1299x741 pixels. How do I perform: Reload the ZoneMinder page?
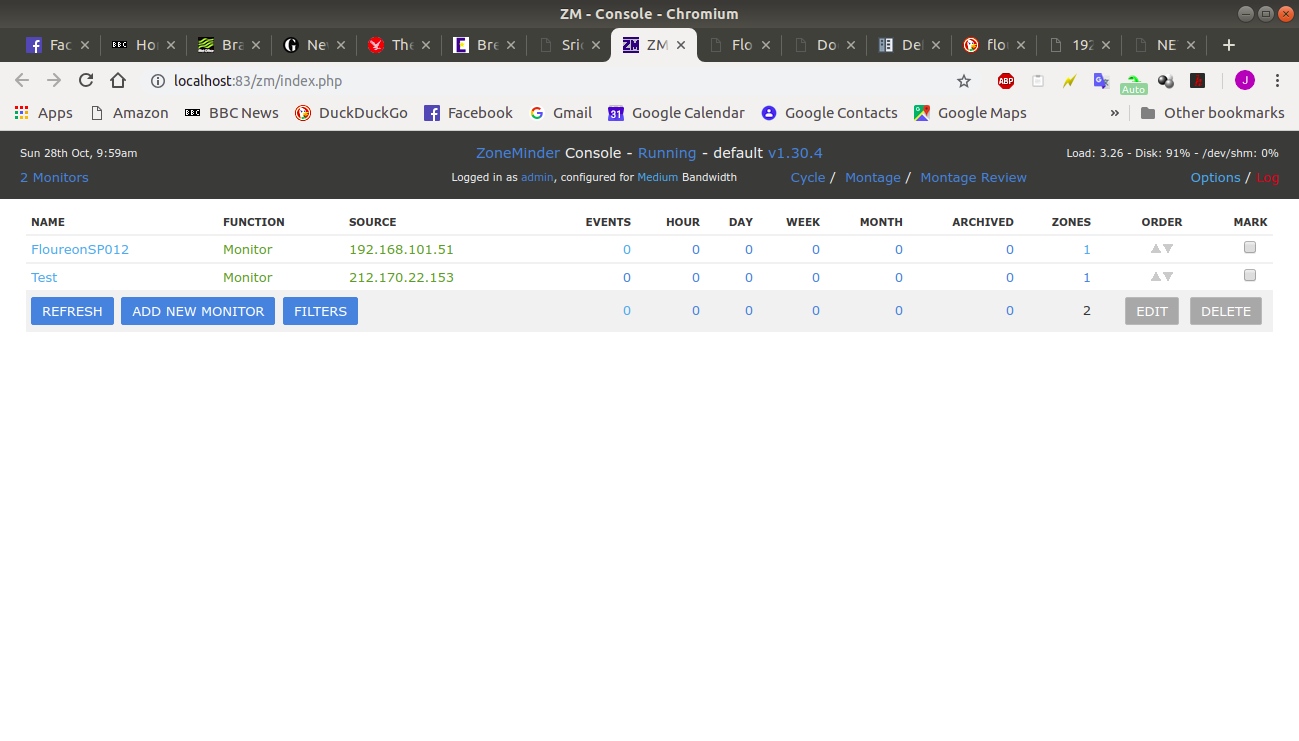[x=86, y=81]
